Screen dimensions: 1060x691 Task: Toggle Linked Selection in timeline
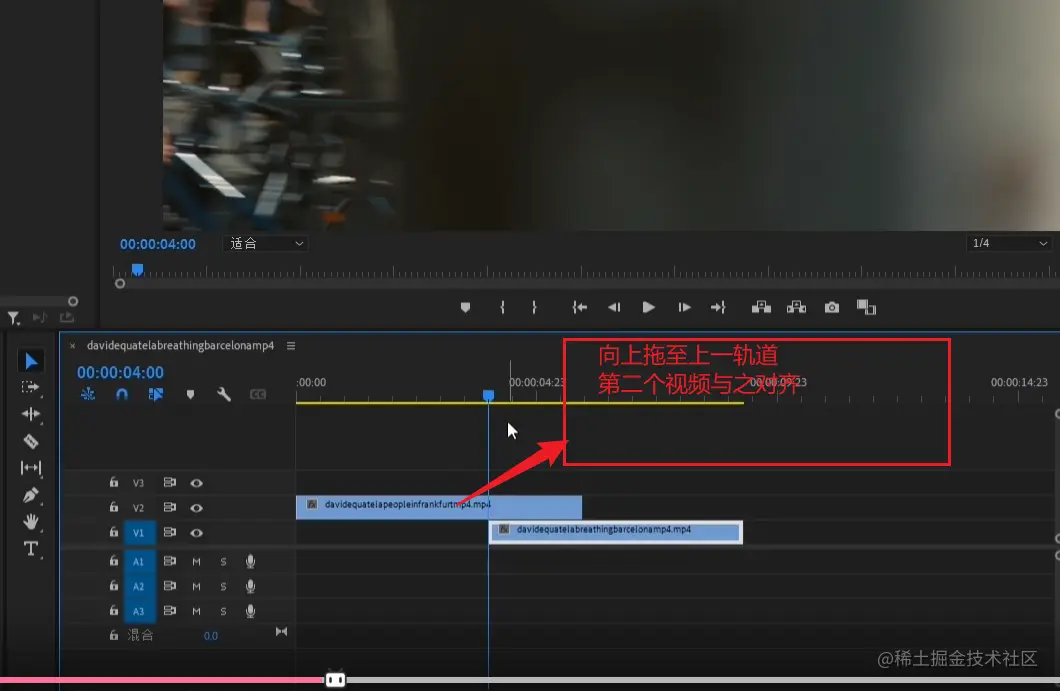pyautogui.click(x=155, y=394)
